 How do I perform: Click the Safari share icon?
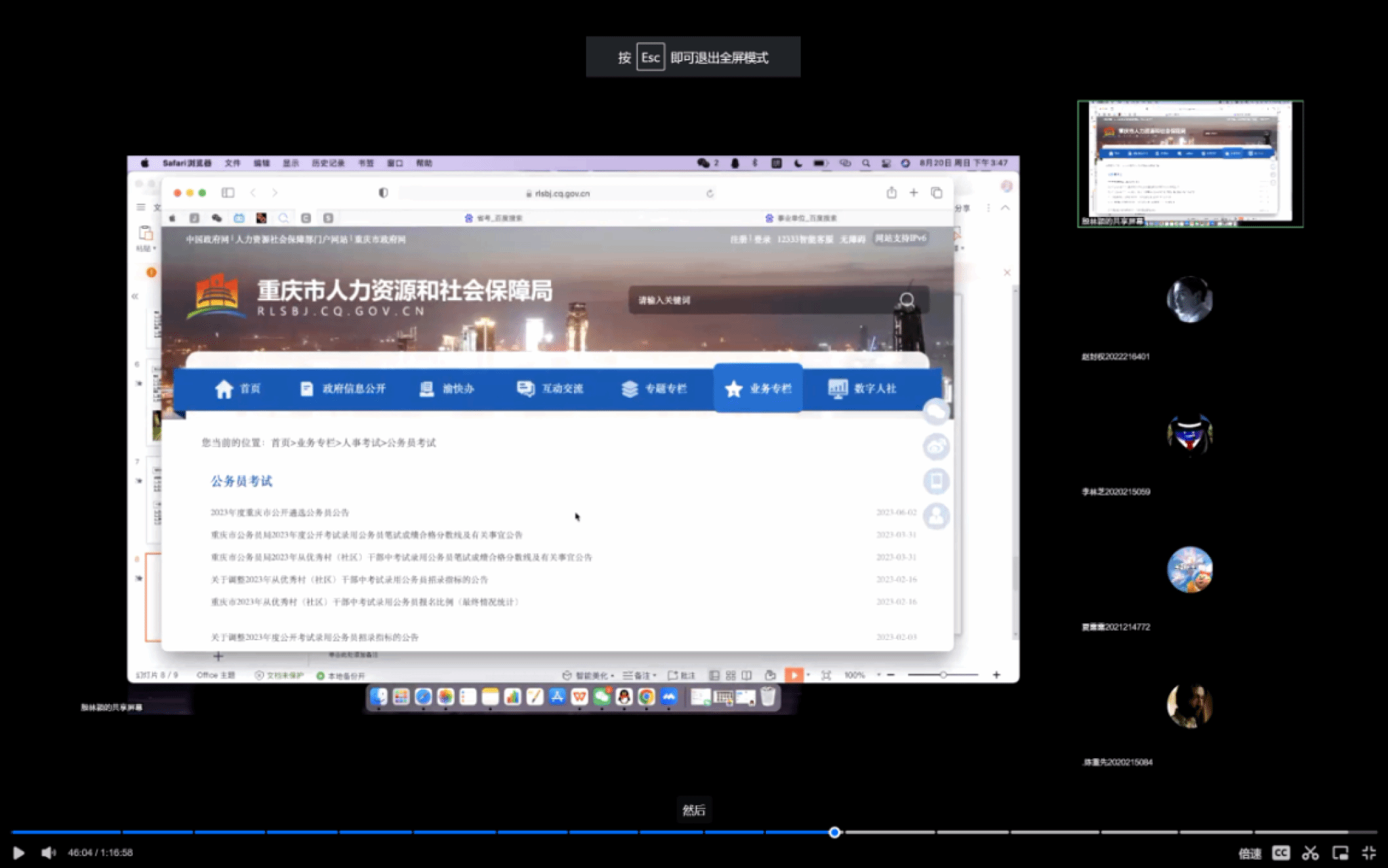891,193
